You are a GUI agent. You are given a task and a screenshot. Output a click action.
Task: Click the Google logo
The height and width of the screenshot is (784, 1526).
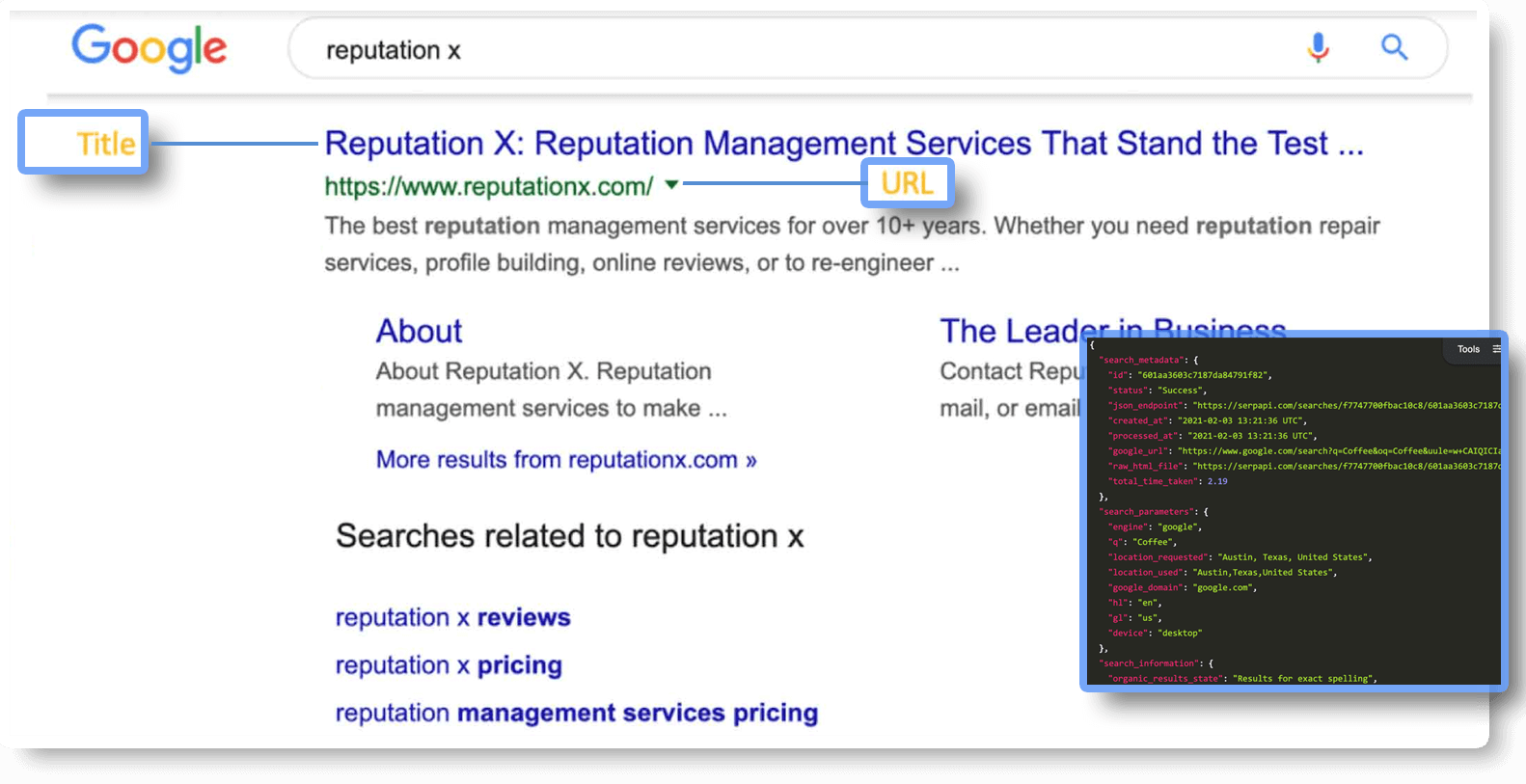point(150,48)
